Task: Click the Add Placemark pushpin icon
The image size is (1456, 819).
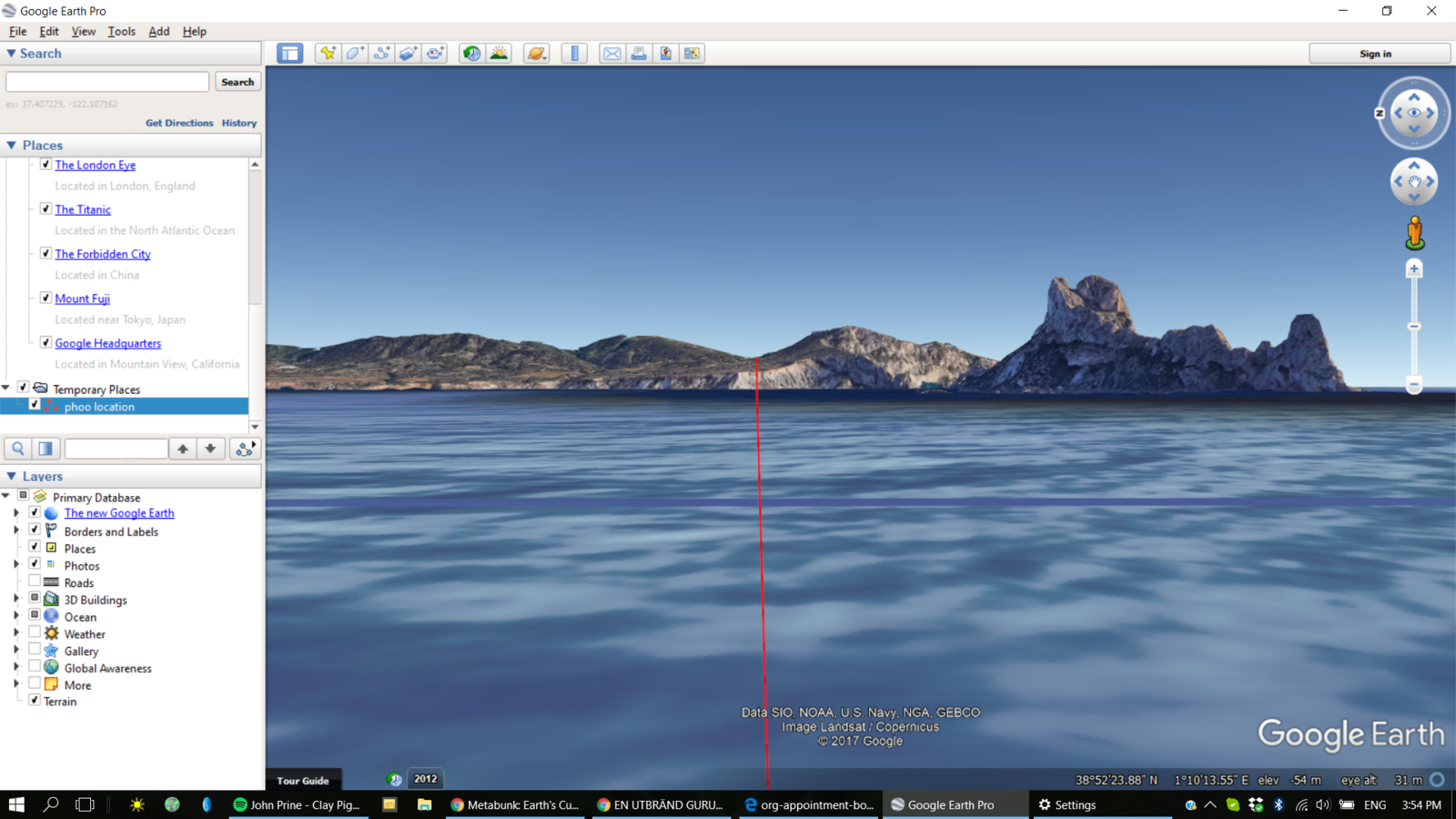Action: pyautogui.click(x=328, y=54)
